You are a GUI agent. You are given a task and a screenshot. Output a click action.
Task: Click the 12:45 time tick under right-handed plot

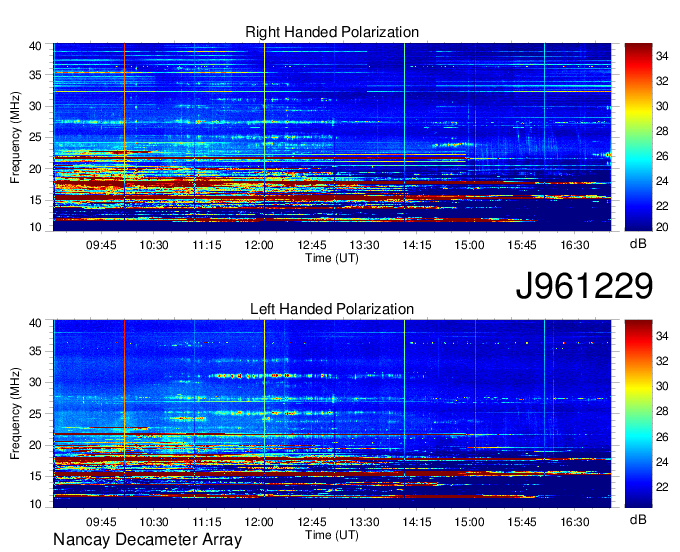(312, 245)
